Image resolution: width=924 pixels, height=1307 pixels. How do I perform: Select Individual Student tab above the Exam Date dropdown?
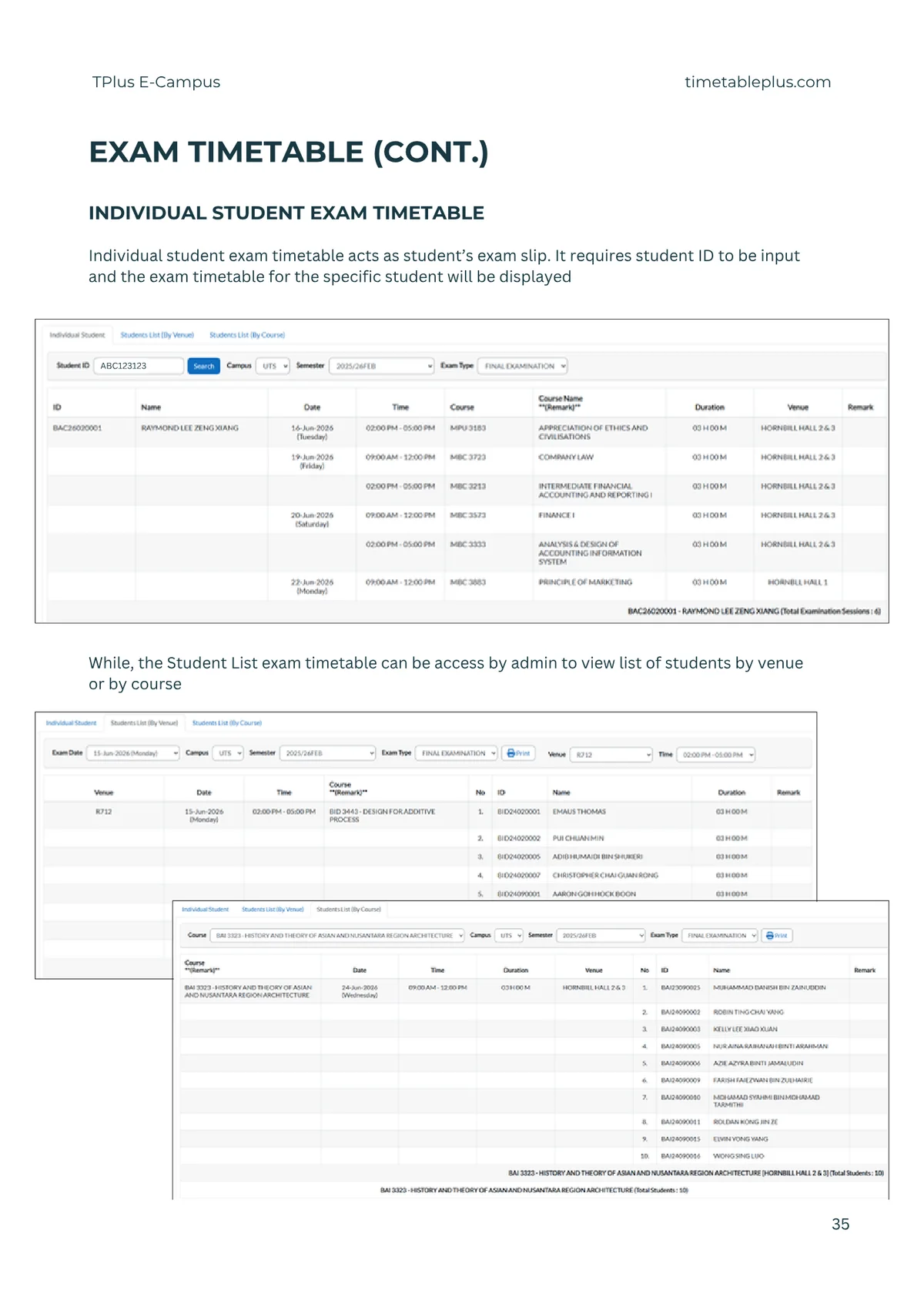[x=71, y=723]
